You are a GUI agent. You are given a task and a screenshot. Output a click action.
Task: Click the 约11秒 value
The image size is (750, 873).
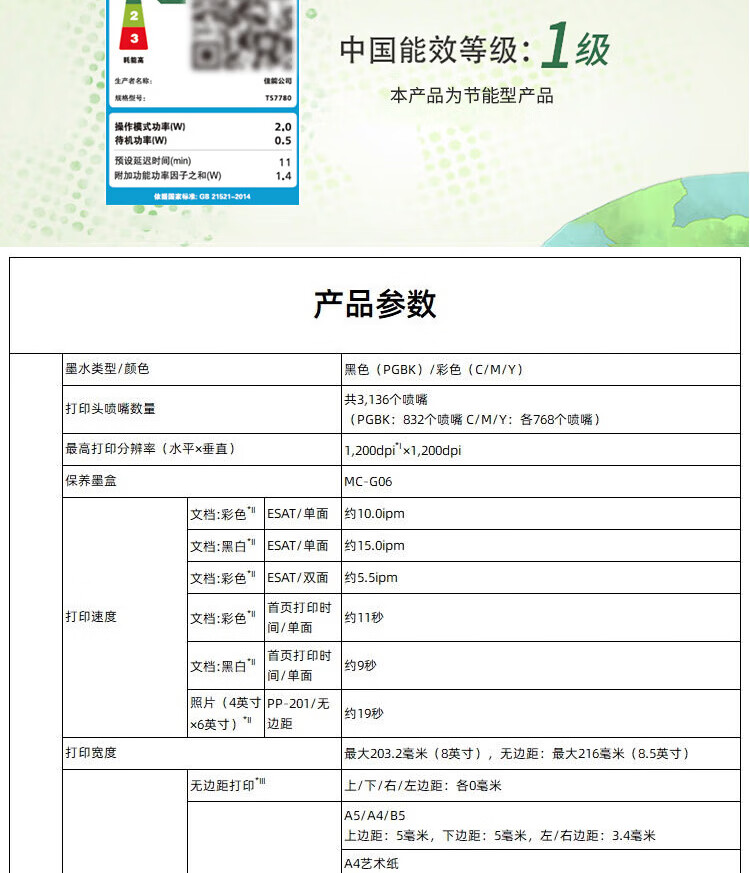point(364,617)
